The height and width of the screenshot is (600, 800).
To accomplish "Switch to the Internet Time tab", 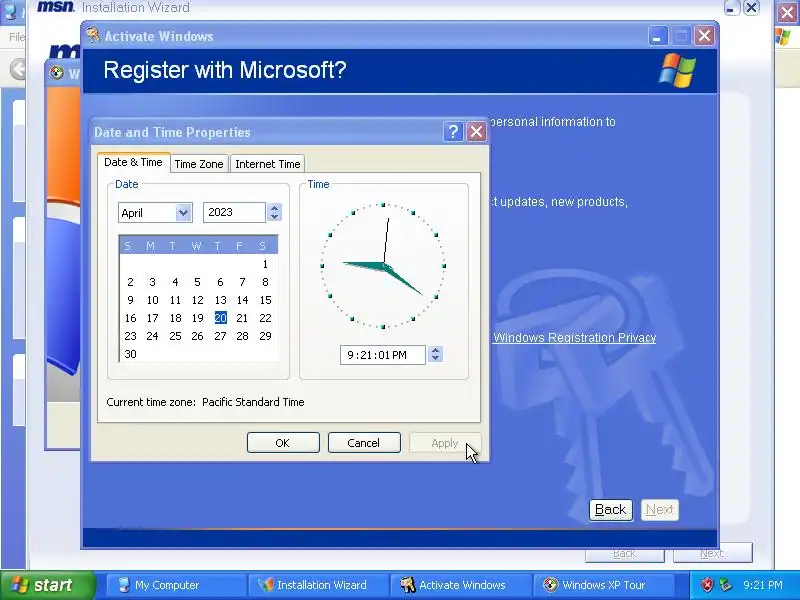I will pyautogui.click(x=267, y=164).
